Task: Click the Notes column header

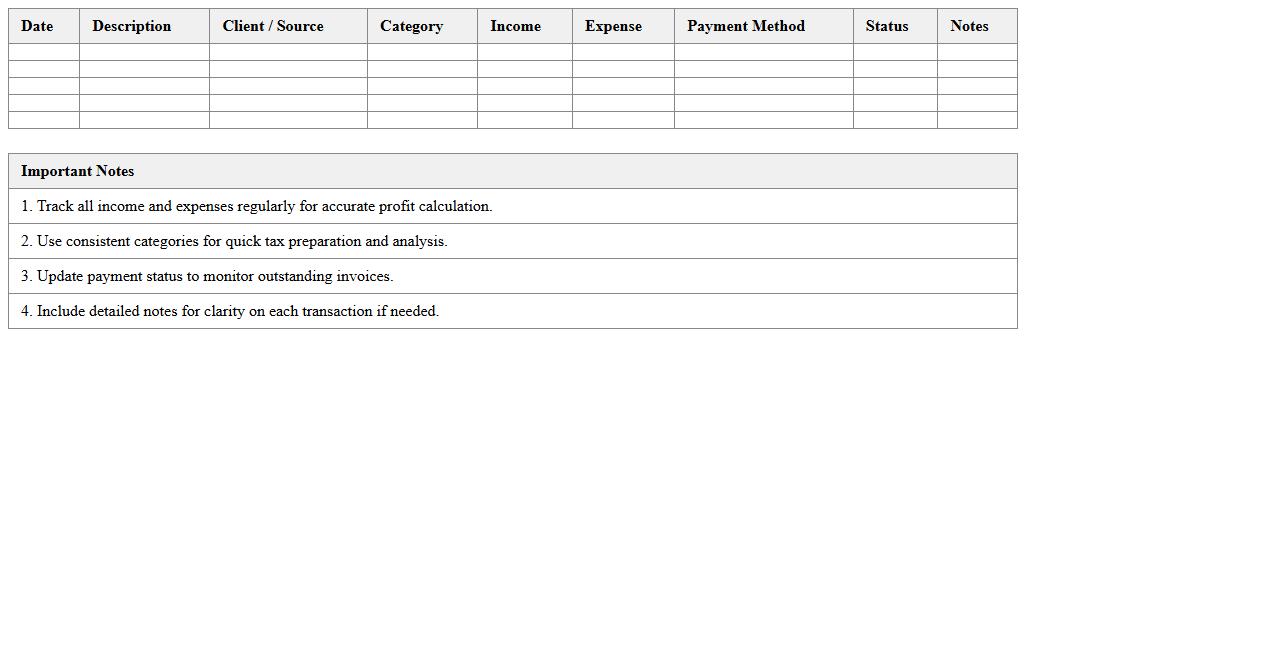Action: [x=969, y=26]
